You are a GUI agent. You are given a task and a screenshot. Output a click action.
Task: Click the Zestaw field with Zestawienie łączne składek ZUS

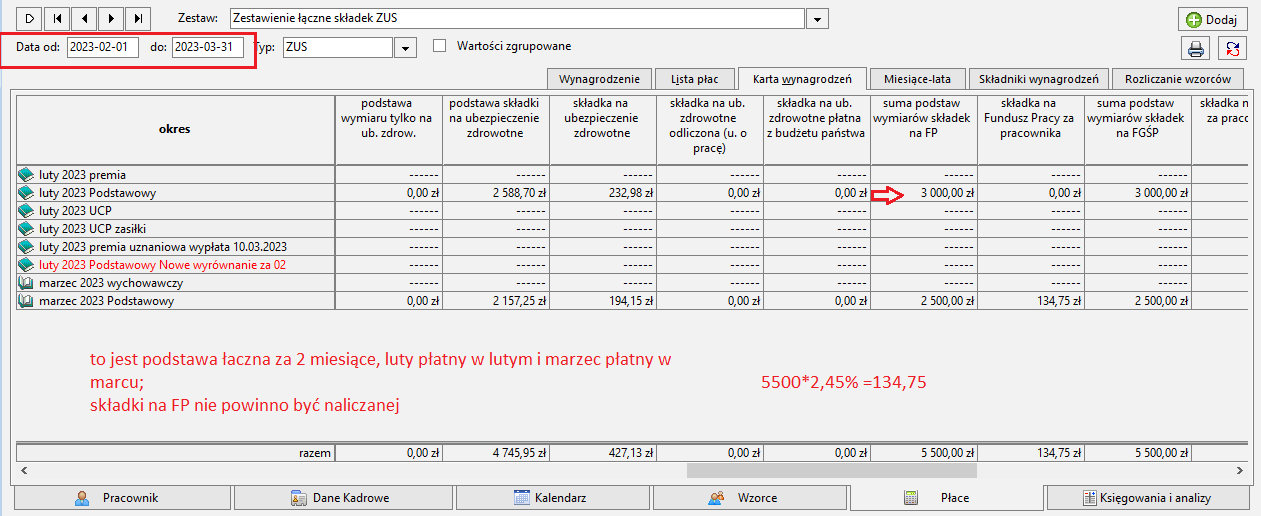[x=516, y=19]
